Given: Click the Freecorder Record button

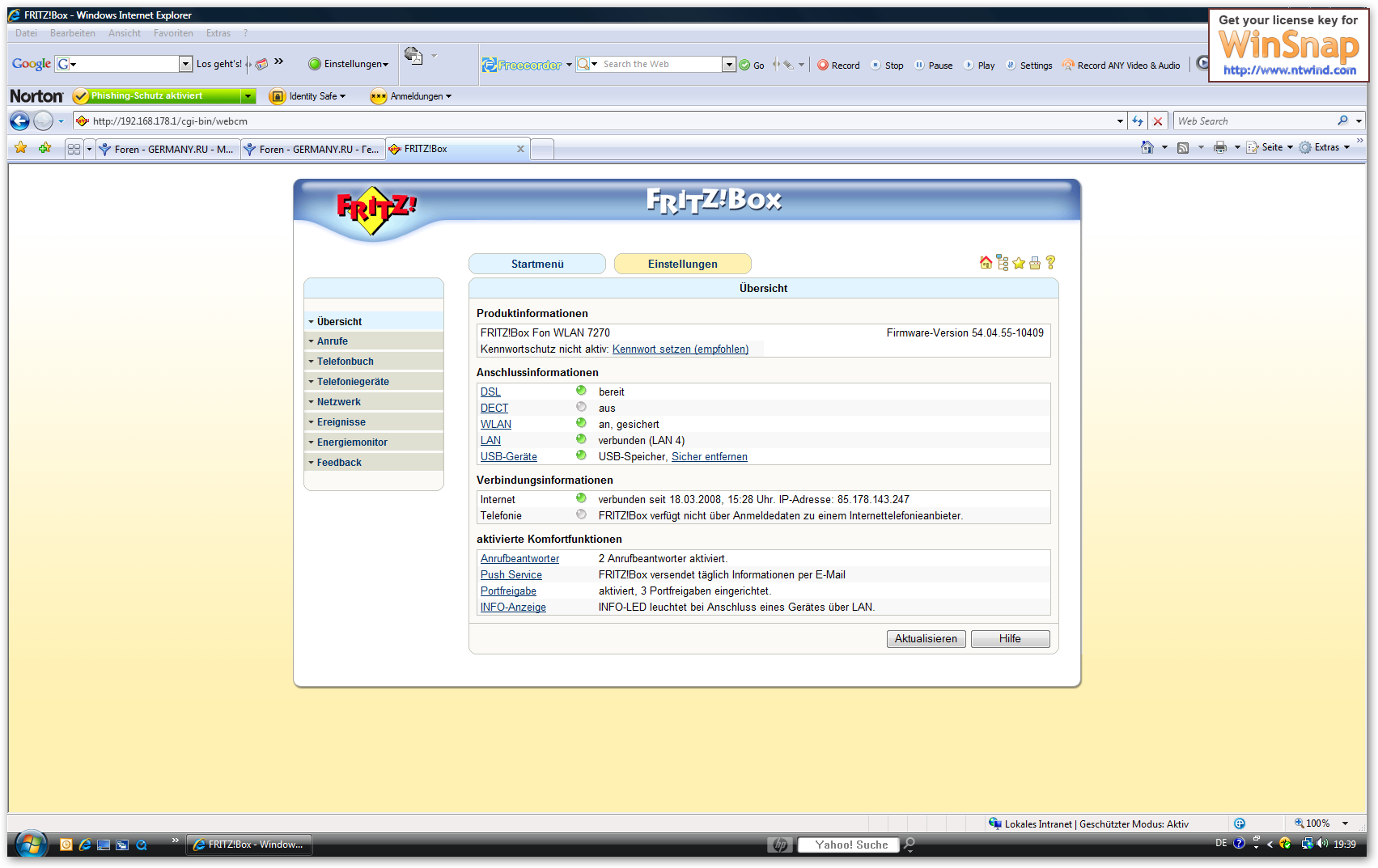Looking at the screenshot, I should click(838, 66).
